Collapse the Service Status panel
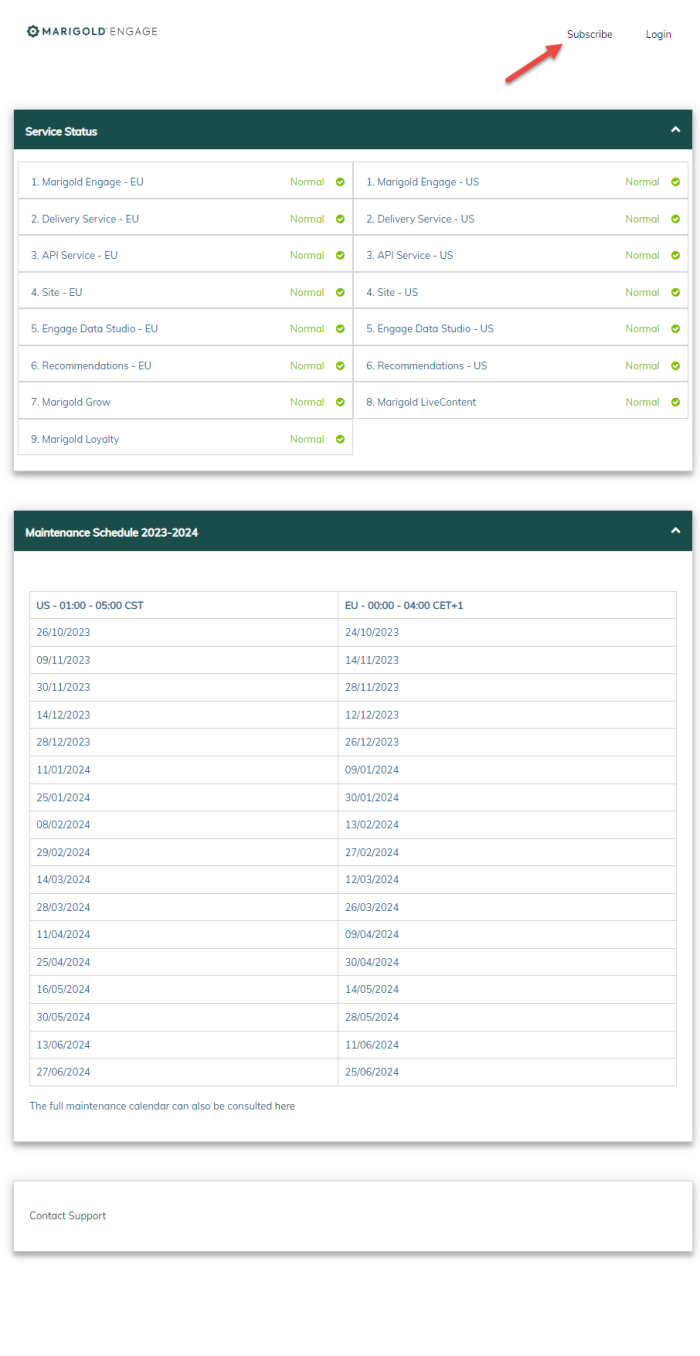 (x=675, y=130)
